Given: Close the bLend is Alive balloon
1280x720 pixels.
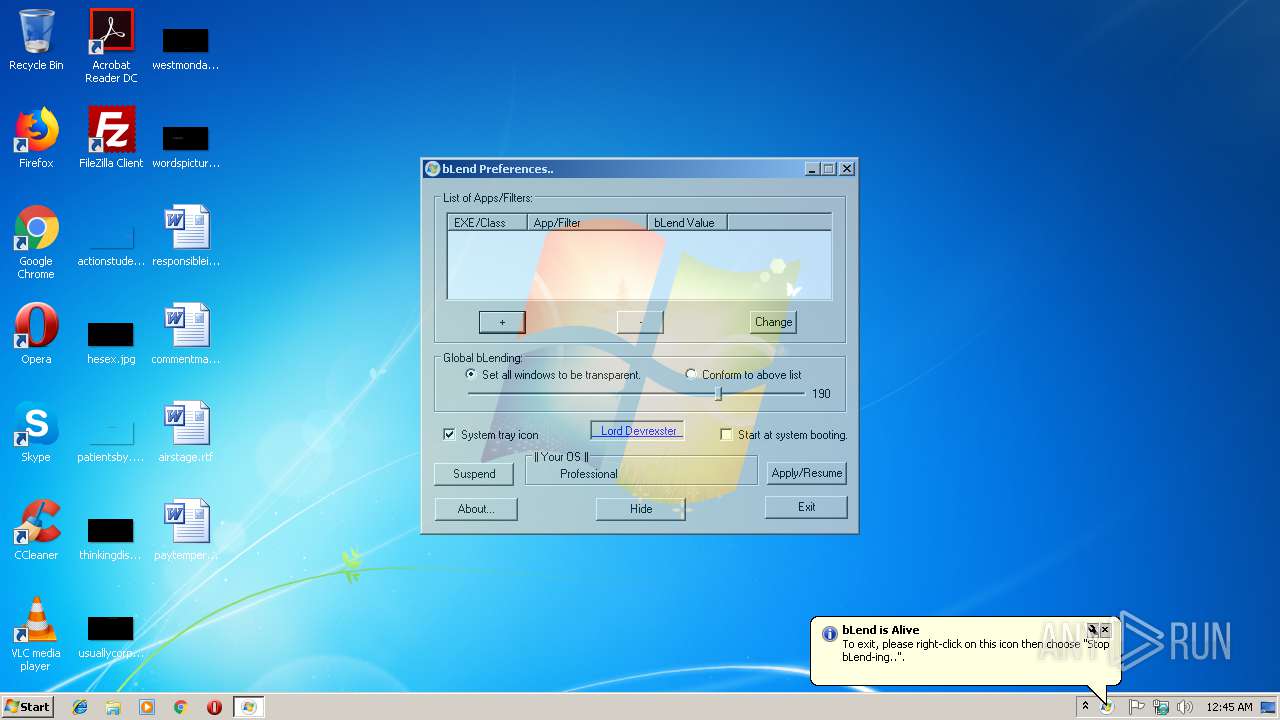Looking at the screenshot, I should coord(1105,630).
